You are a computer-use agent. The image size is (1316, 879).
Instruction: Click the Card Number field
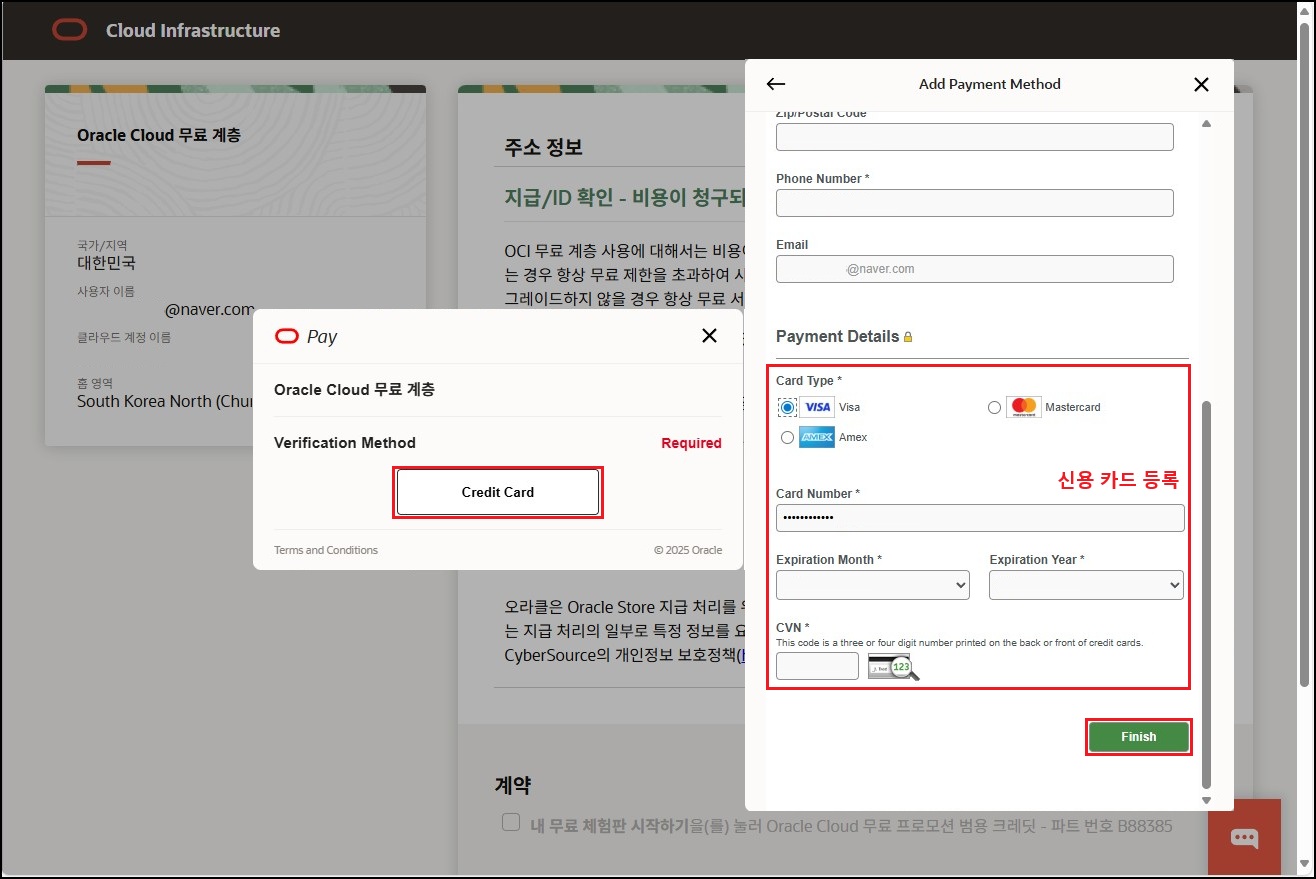980,518
